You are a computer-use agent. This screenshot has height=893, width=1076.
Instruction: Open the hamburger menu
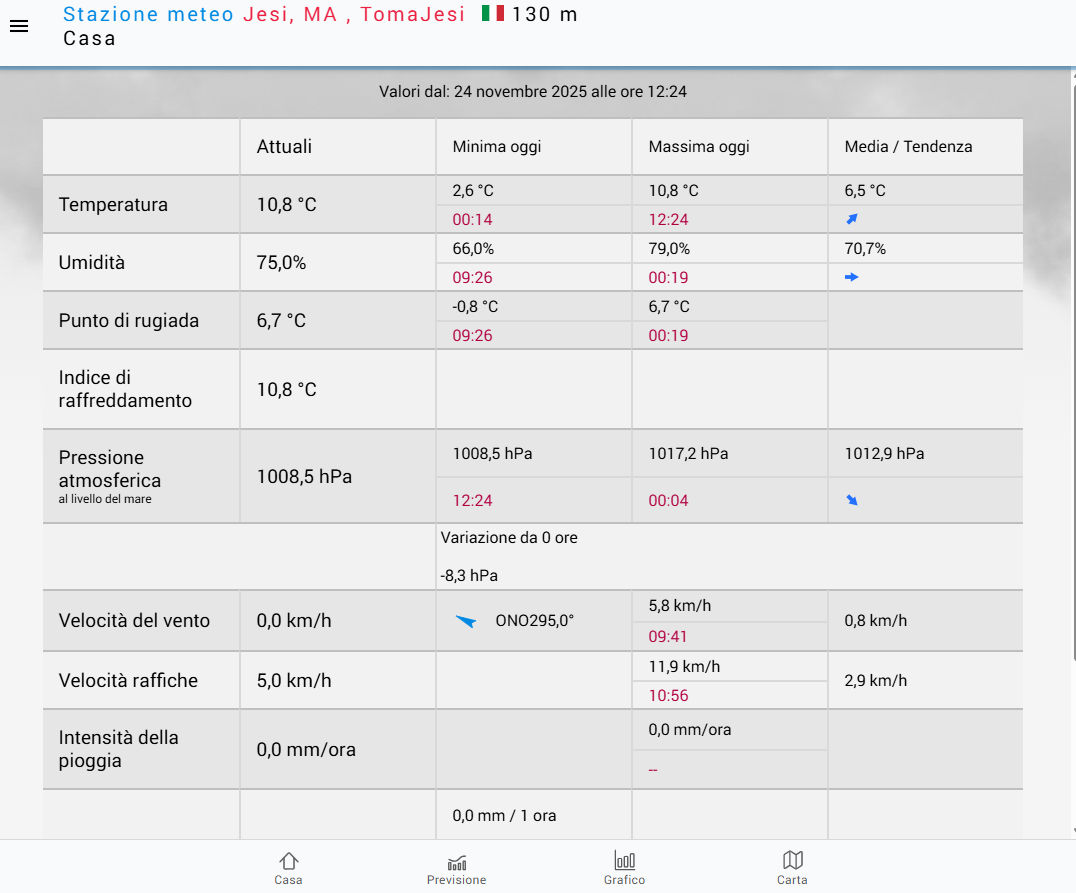18,26
